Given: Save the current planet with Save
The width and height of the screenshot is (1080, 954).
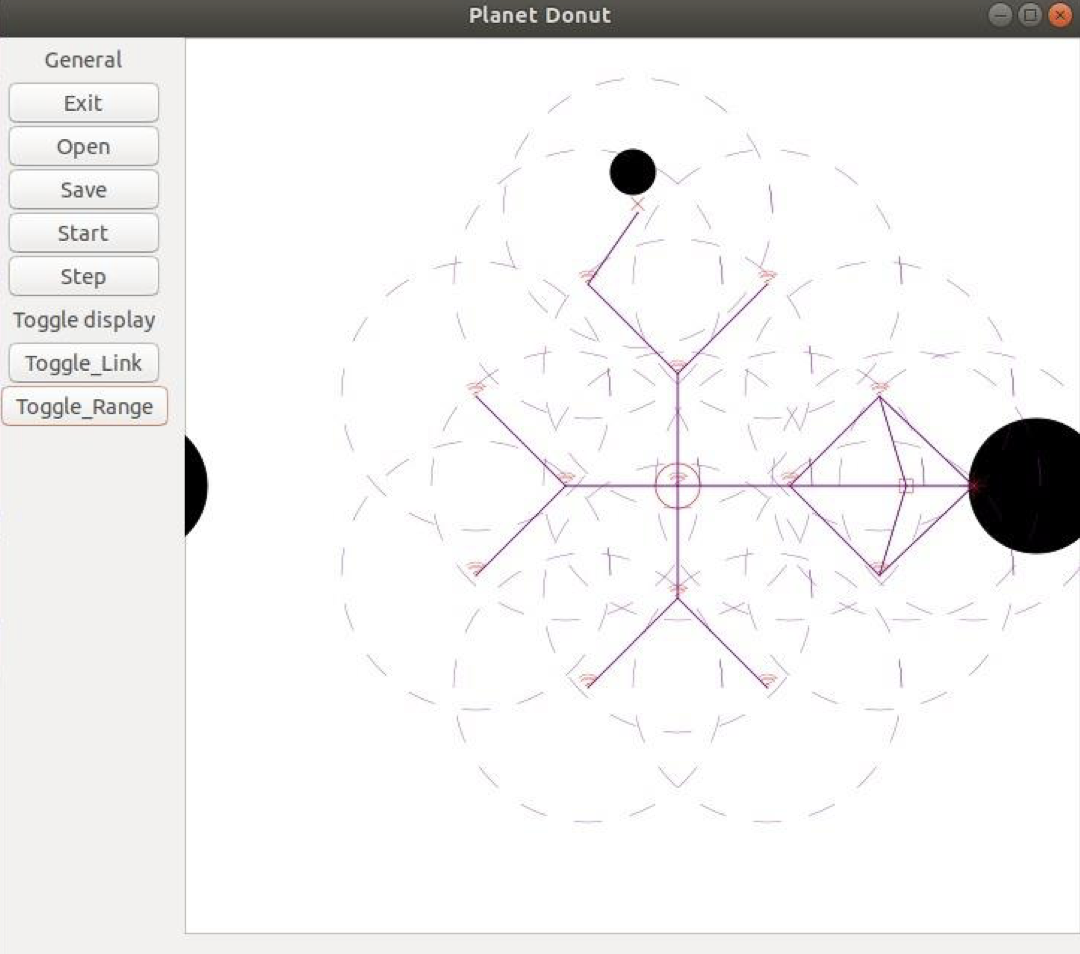Looking at the screenshot, I should (x=83, y=189).
